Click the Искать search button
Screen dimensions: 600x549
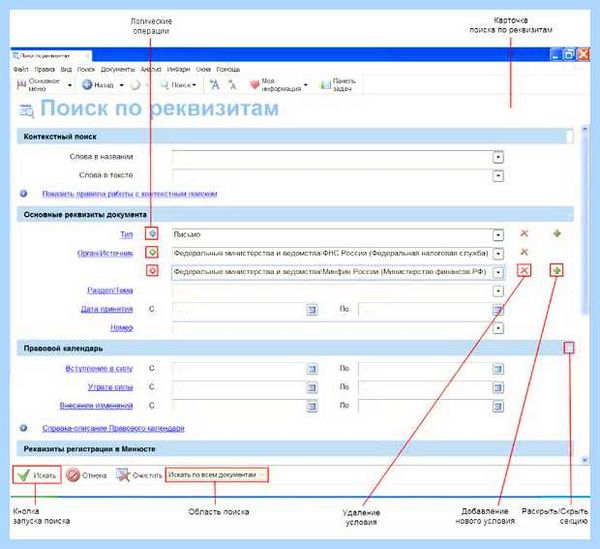click(37, 475)
